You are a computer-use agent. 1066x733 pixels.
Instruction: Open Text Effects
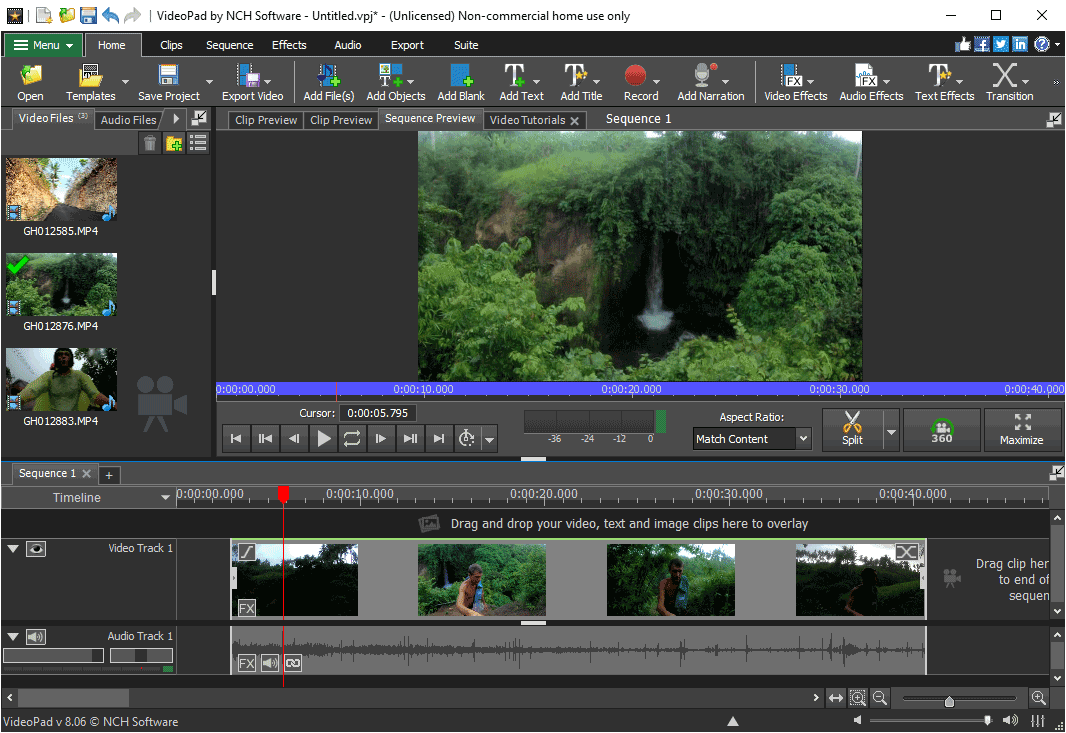click(x=944, y=82)
